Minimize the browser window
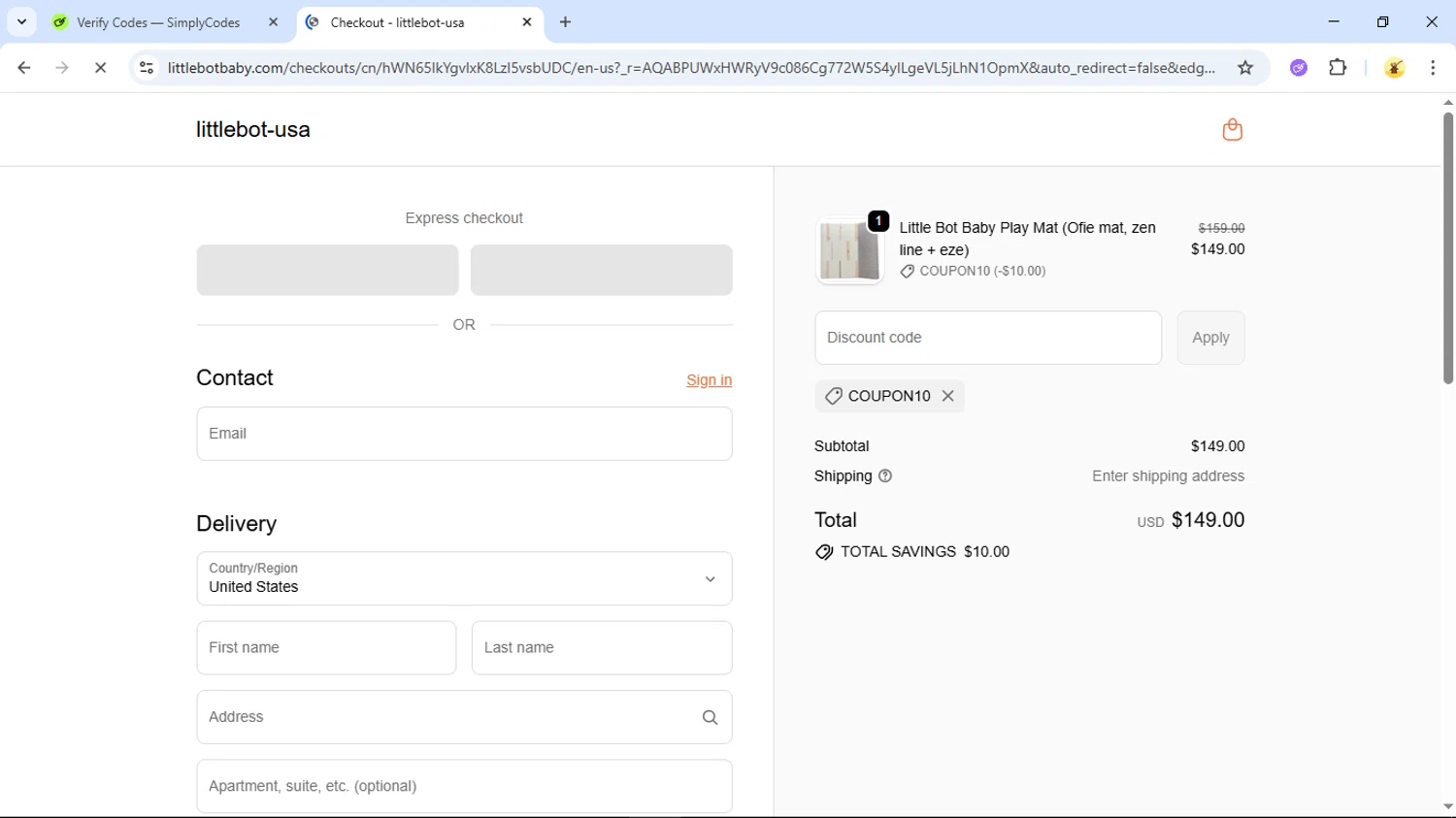Screen dimensions: 1456x818 [x=1334, y=22]
